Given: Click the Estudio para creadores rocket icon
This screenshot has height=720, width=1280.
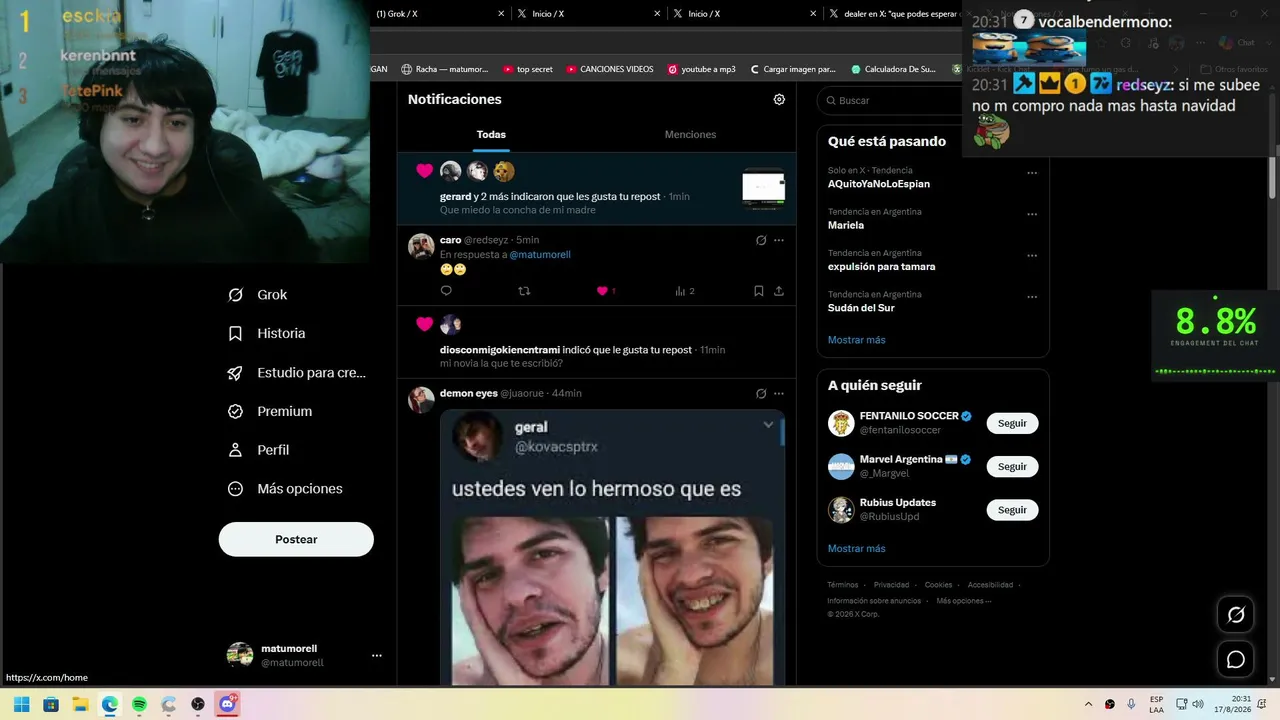Looking at the screenshot, I should (235, 372).
